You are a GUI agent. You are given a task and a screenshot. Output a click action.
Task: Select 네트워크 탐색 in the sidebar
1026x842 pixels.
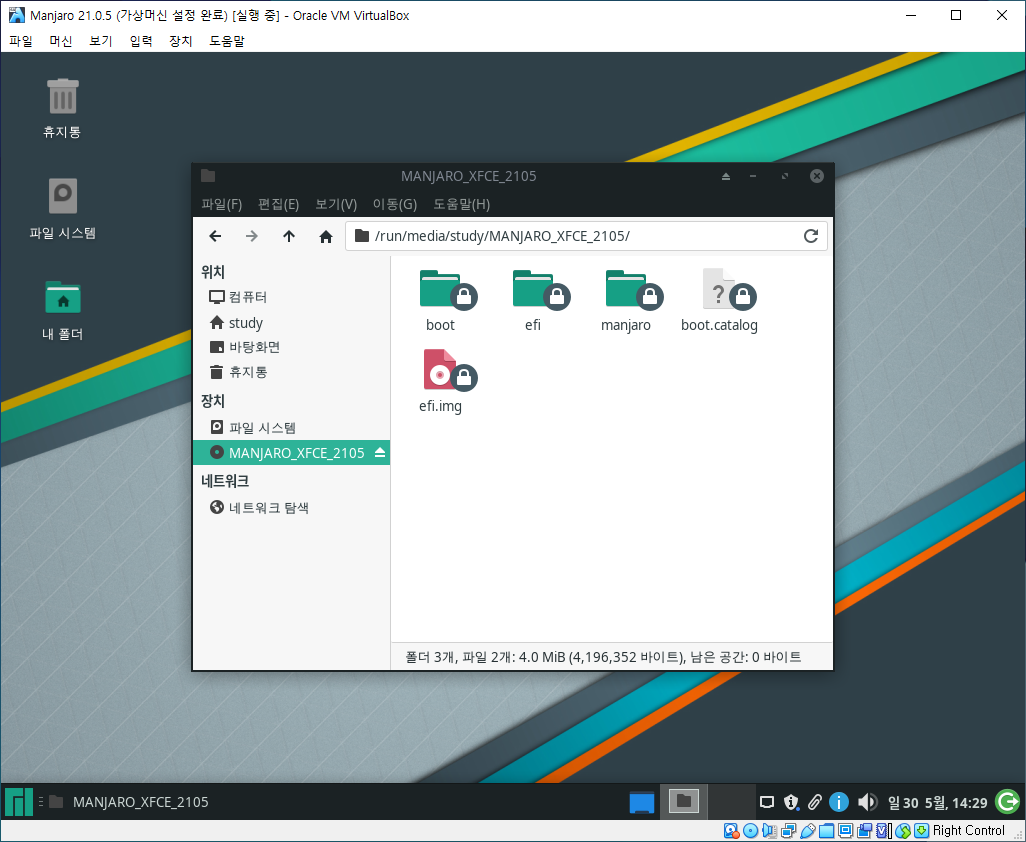tap(291, 507)
